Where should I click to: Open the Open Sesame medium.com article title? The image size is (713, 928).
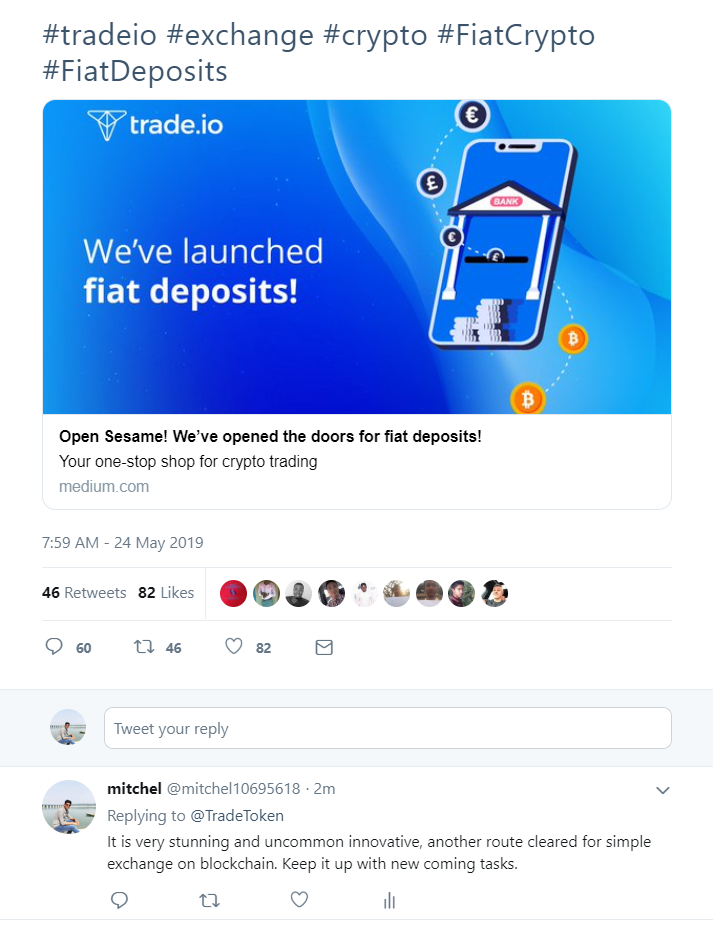270,437
